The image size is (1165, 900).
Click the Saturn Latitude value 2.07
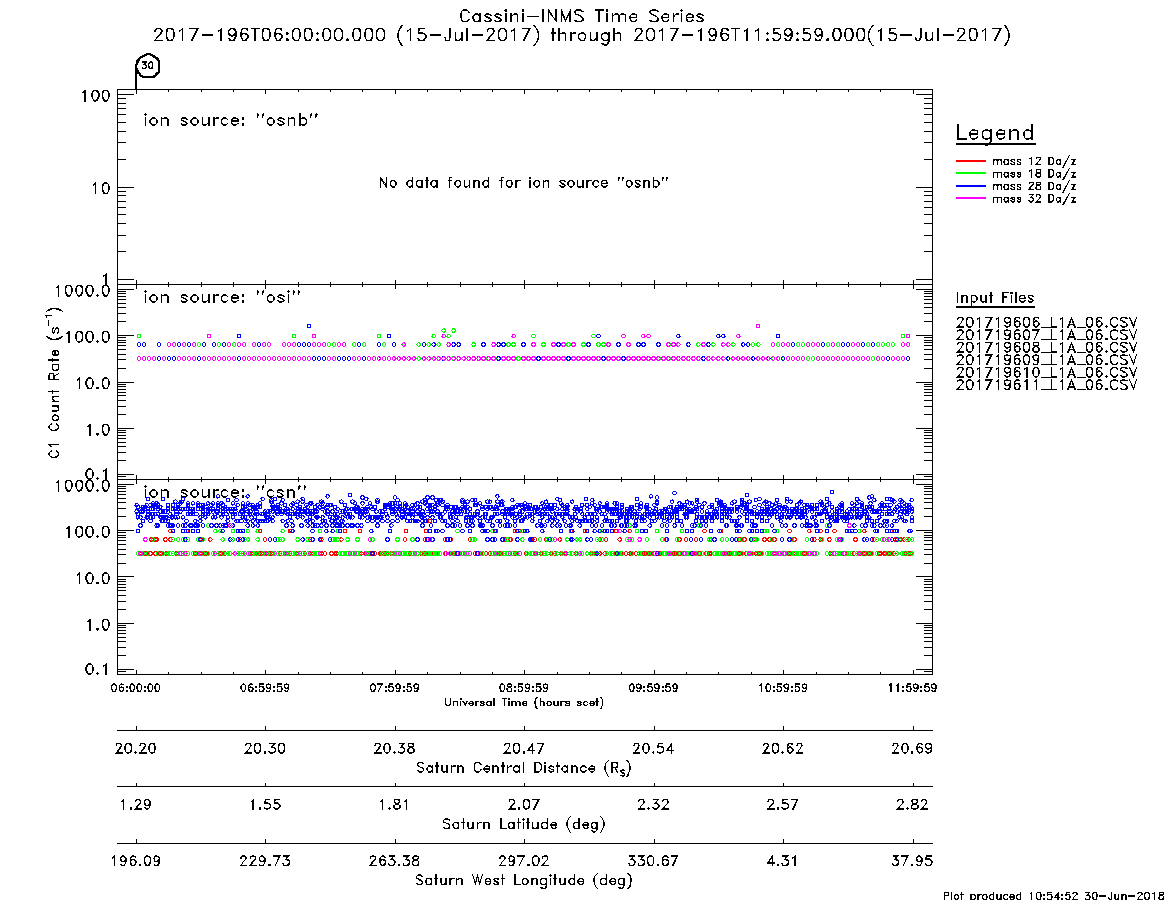(524, 805)
